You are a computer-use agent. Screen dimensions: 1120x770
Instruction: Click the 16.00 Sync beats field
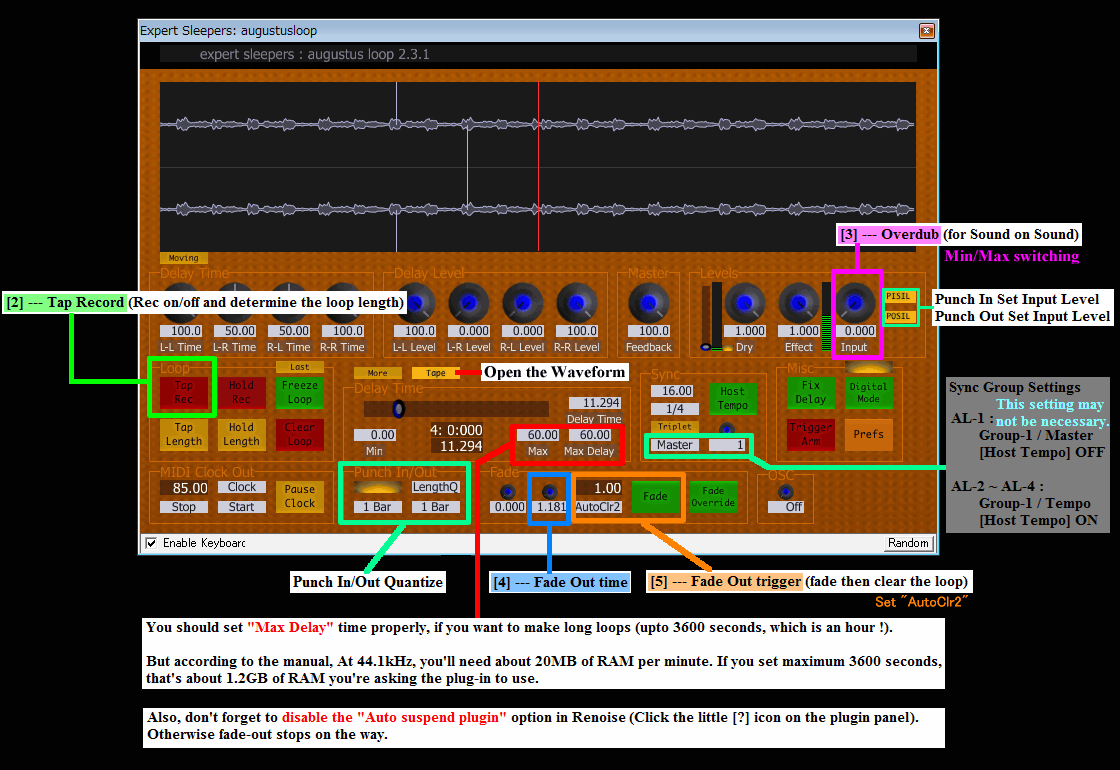(672, 391)
